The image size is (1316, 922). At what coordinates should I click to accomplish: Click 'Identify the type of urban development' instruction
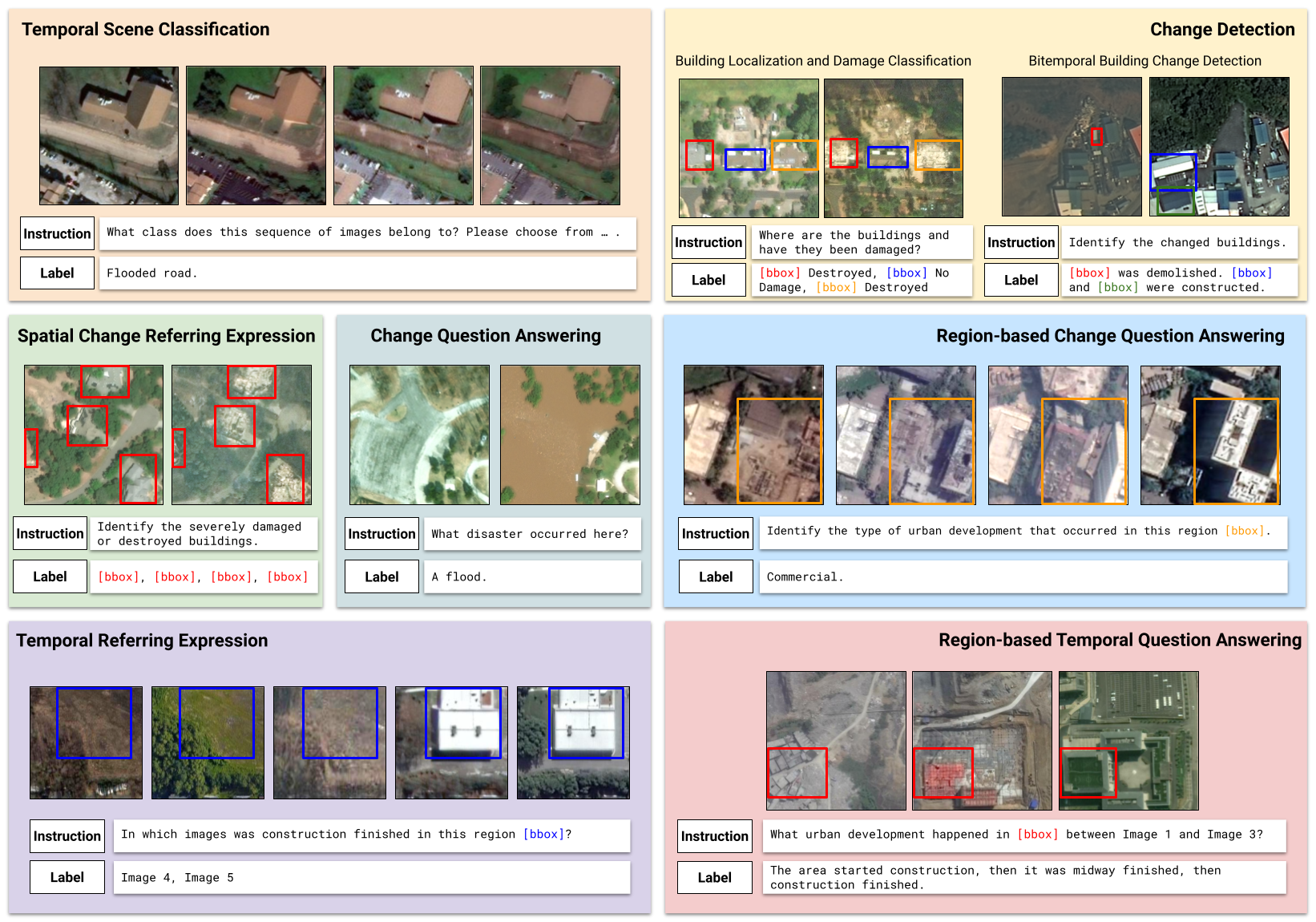click(x=1019, y=531)
